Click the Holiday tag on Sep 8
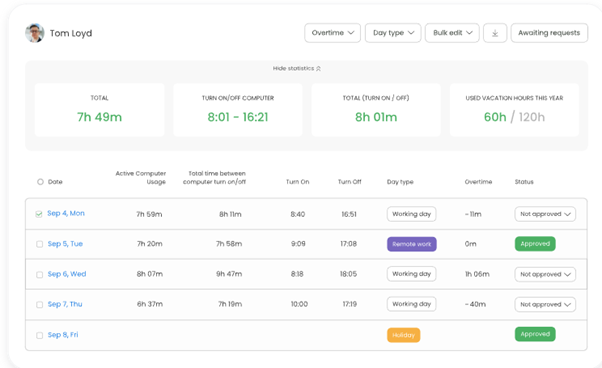Image resolution: width=602 pixels, height=368 pixels. point(404,335)
